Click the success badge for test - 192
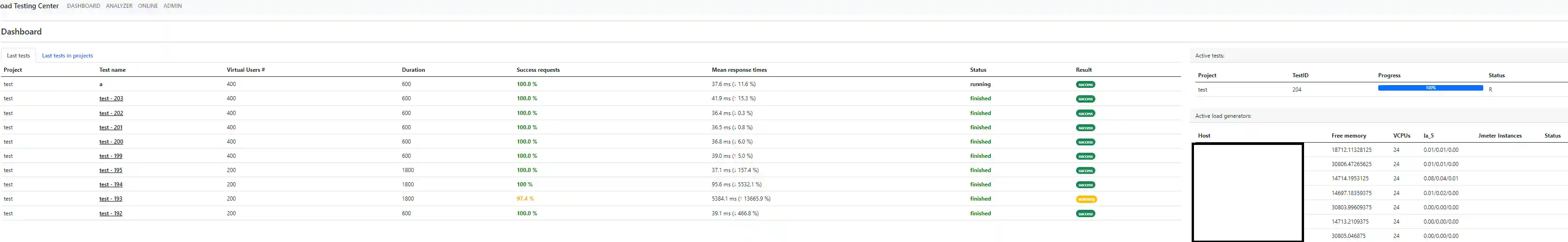Image resolution: width=1568 pixels, height=242 pixels. 1085,214
